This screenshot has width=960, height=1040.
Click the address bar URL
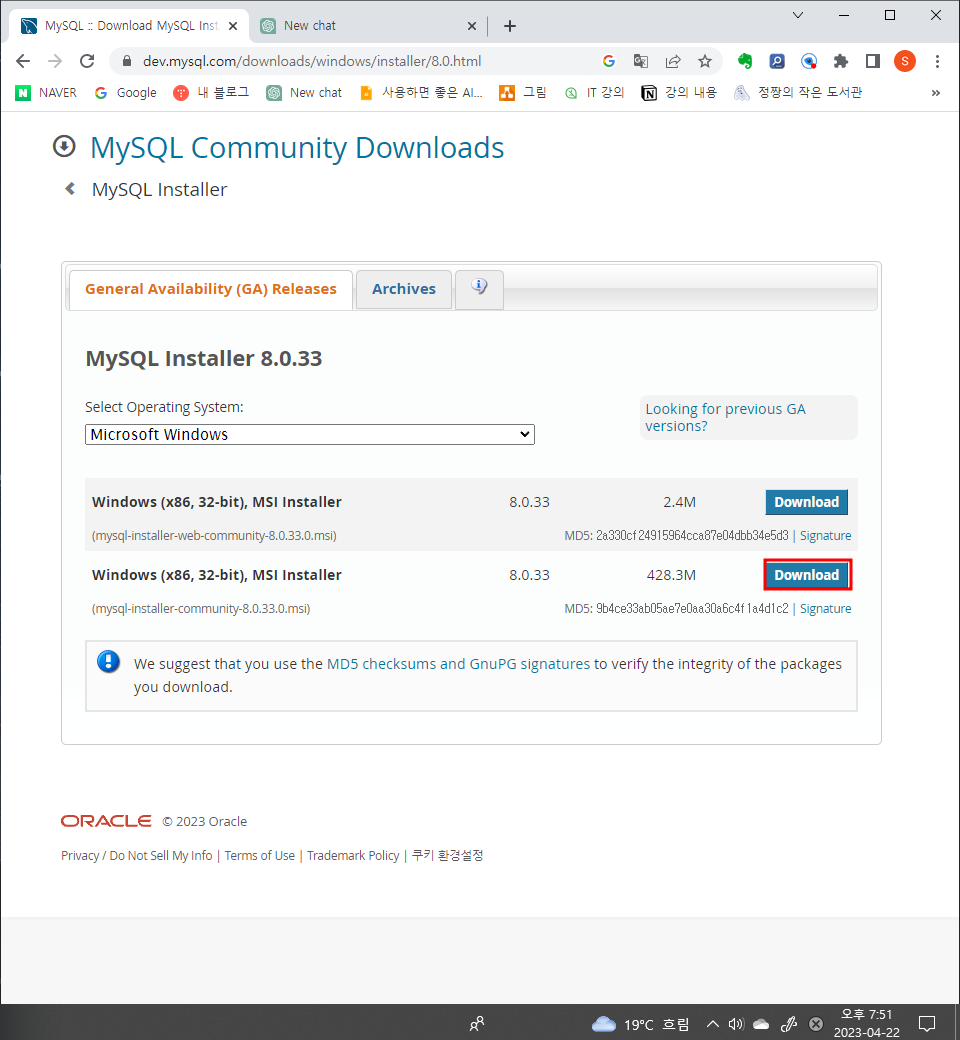coord(312,61)
